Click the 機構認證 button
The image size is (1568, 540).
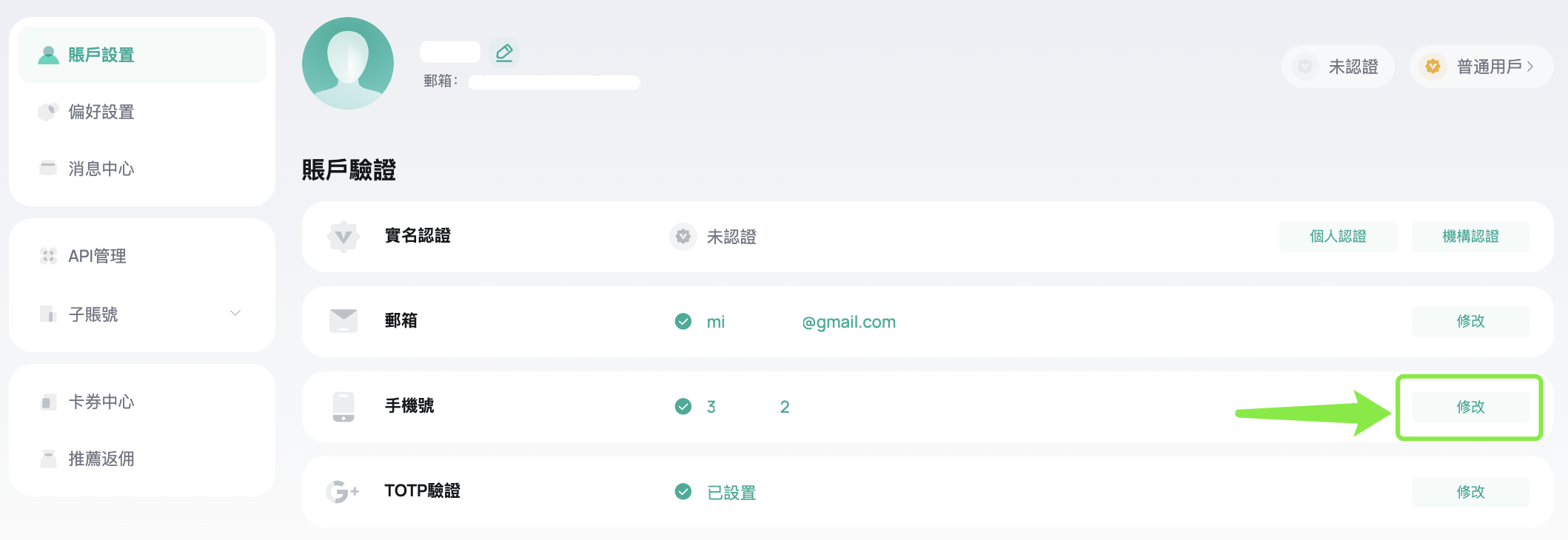pos(1470,237)
